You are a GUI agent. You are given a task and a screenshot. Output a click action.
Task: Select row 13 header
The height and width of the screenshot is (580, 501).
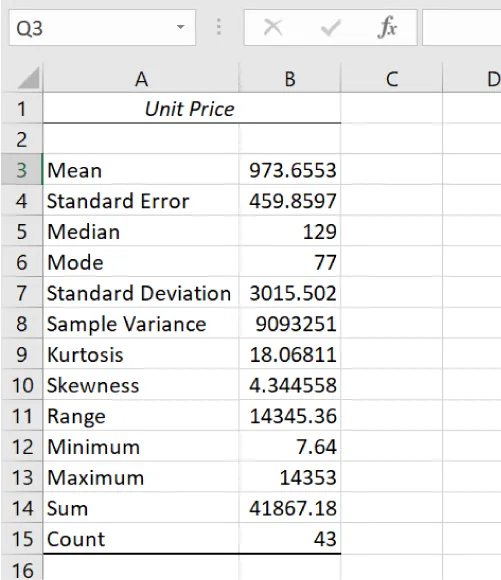coord(22,476)
